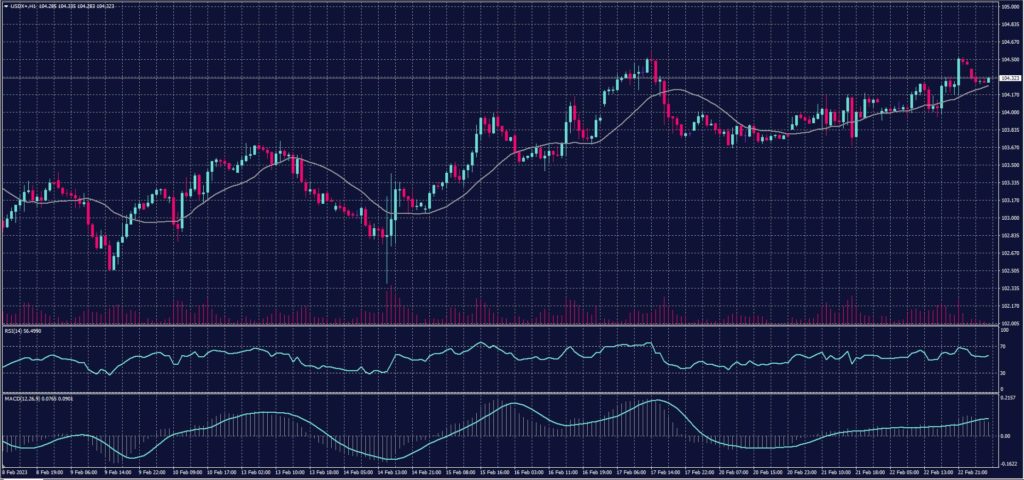The width and height of the screenshot is (1024, 480).
Task: Click the RSI 30 oversold level label
Action: point(1002,374)
